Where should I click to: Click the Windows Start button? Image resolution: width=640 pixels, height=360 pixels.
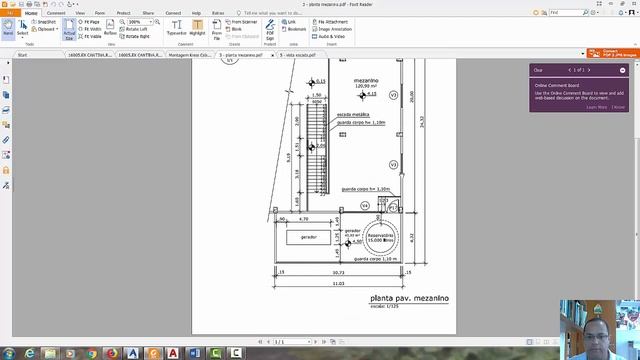8,353
